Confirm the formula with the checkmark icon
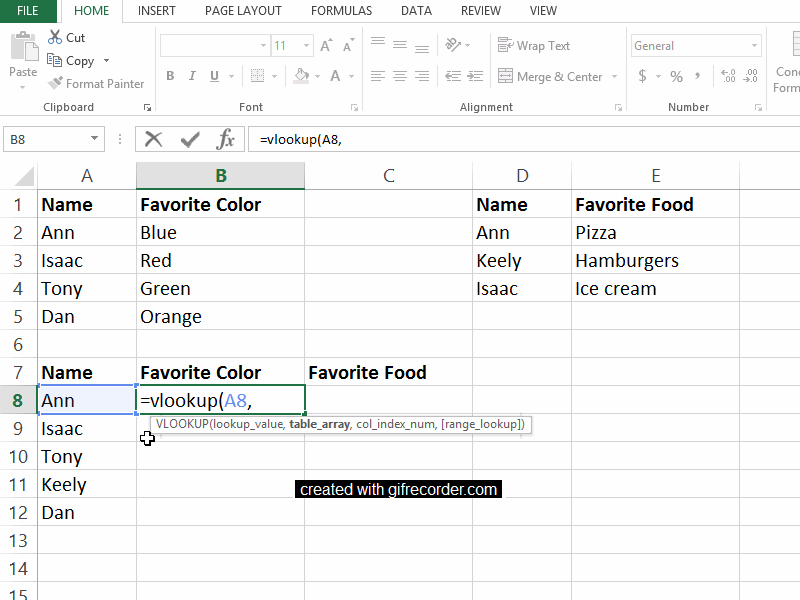Screen dimensions: 800x600 tap(190, 139)
